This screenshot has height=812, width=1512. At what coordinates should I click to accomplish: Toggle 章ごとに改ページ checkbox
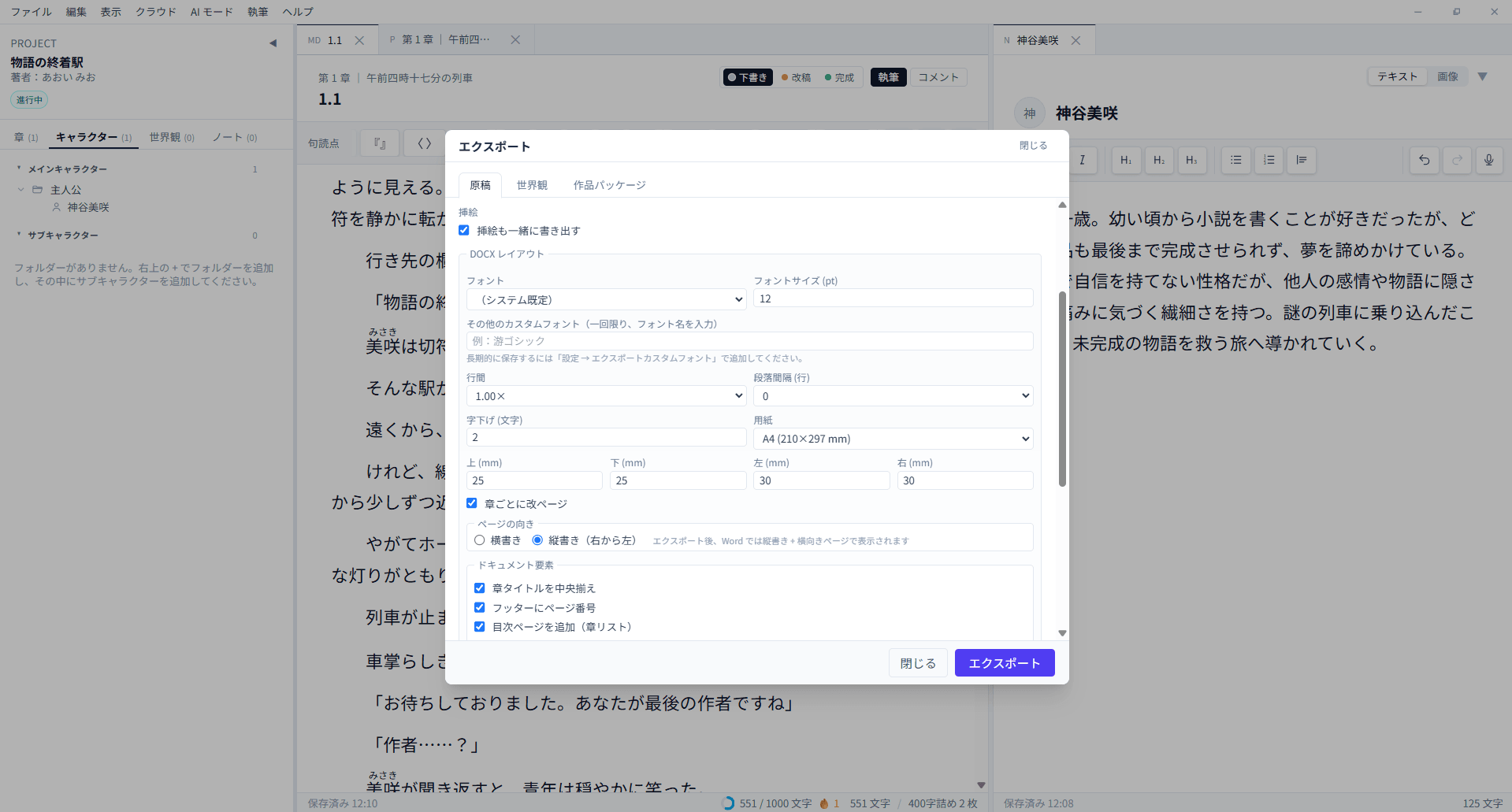coord(472,503)
